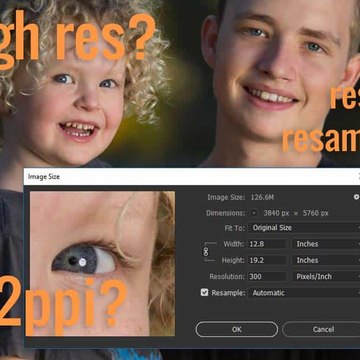Open the Image Size gear settings menu
Image resolution: width=360 pixels, height=360 pixels.
tap(356, 197)
